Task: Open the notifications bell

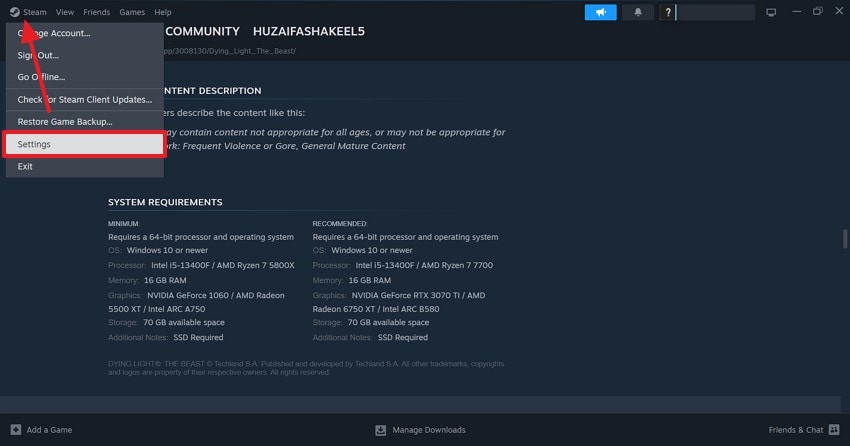Action: pos(638,12)
